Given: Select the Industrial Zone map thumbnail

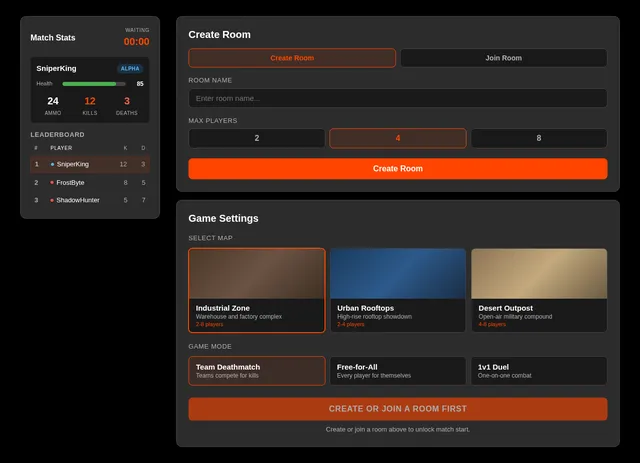Looking at the screenshot, I should click(257, 274).
